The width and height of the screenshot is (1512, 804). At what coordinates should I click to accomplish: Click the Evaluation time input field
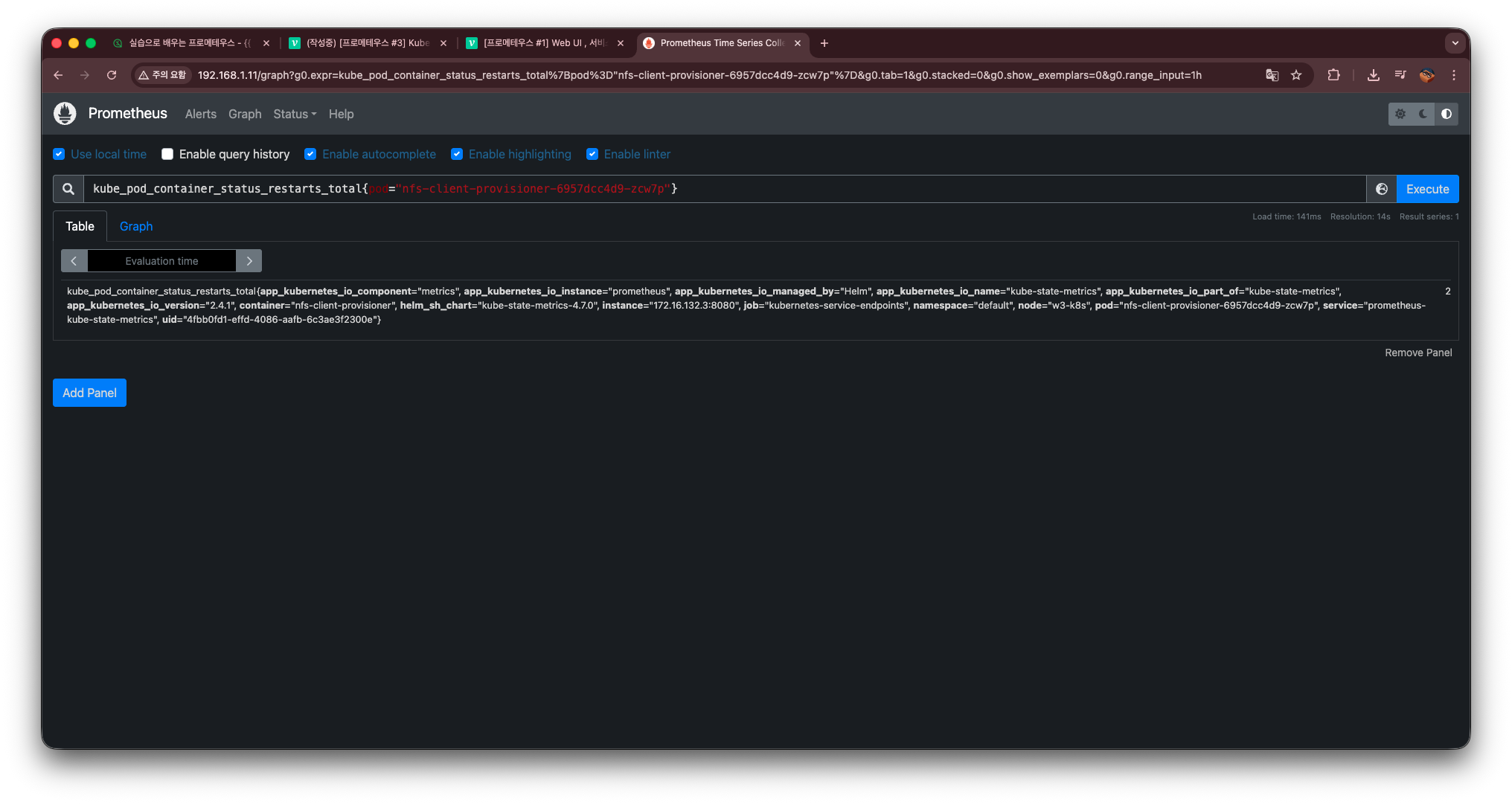point(161,261)
